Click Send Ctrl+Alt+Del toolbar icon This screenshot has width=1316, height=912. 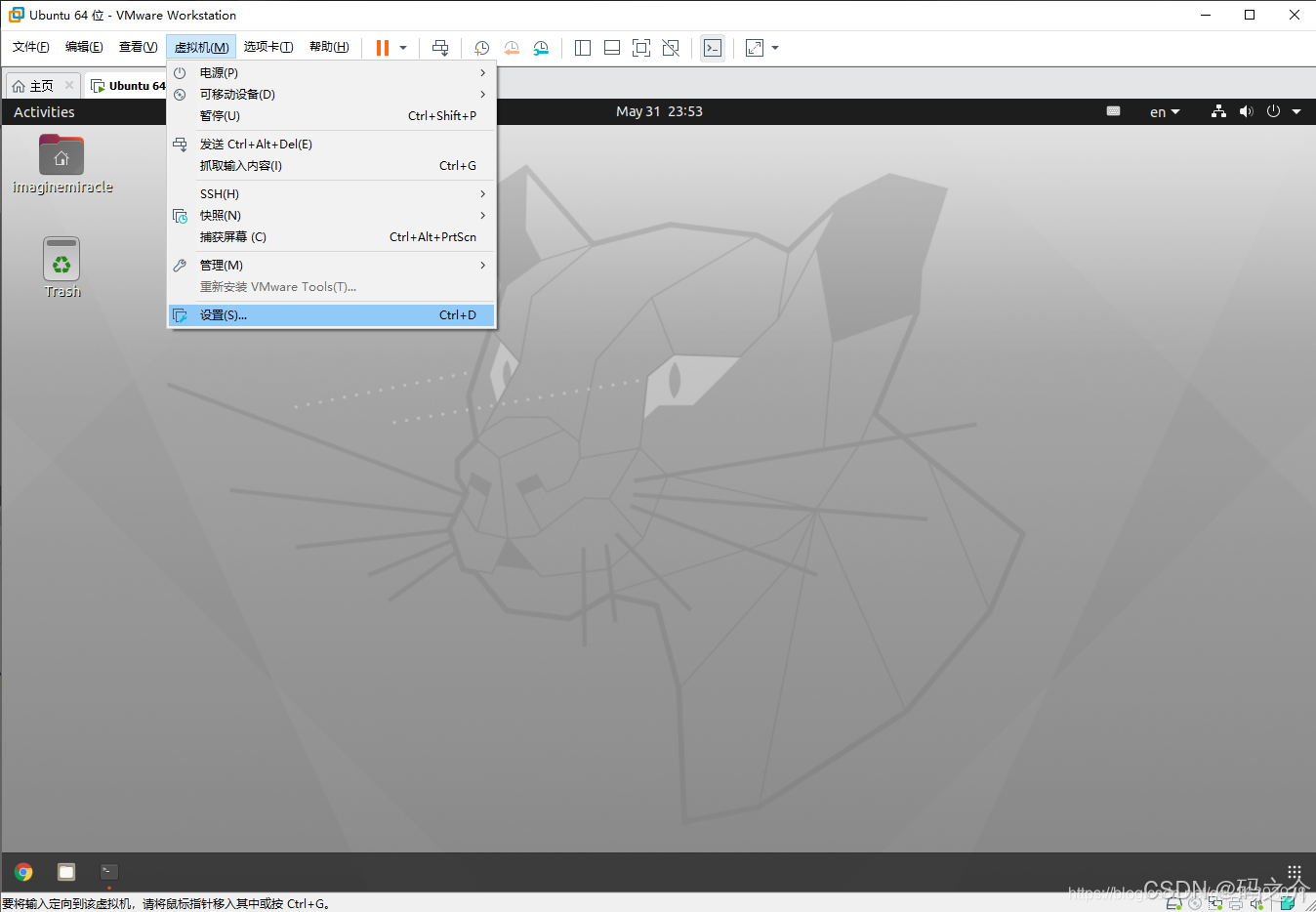click(x=440, y=48)
